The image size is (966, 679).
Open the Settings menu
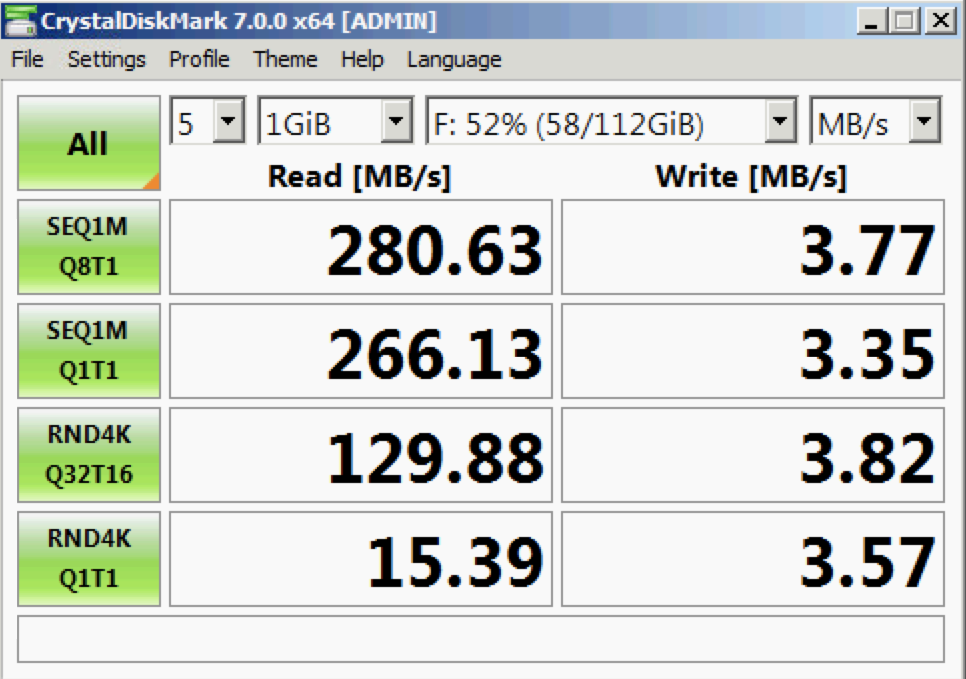pyautogui.click(x=107, y=59)
